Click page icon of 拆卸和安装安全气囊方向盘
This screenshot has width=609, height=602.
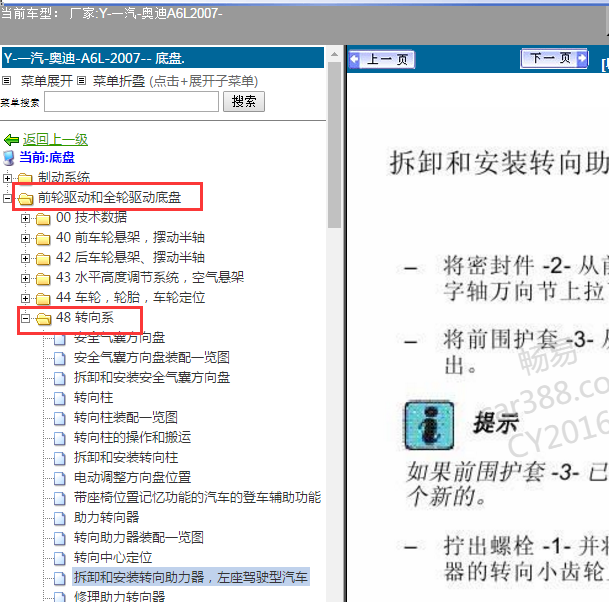point(59,378)
